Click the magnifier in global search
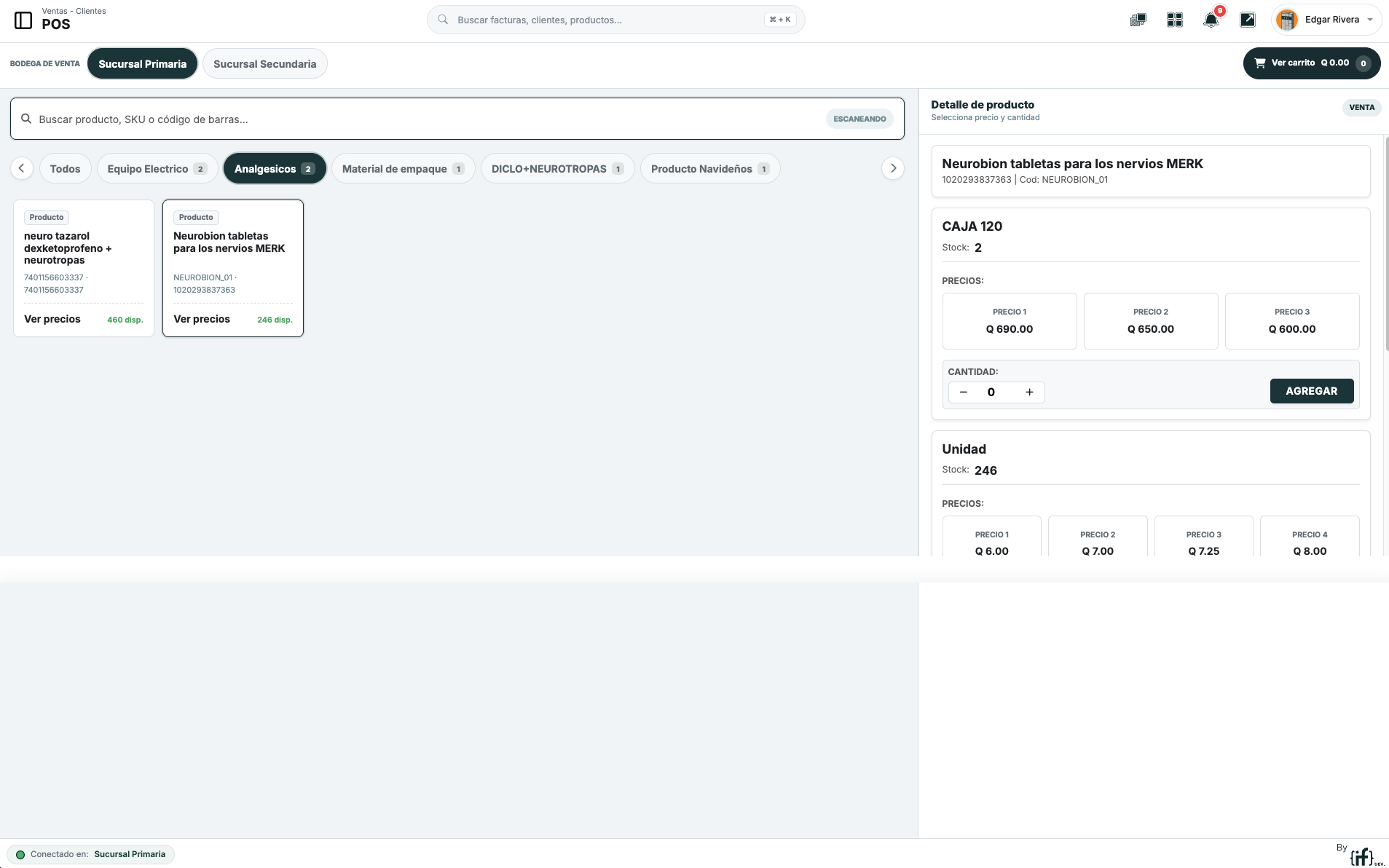Image resolution: width=1389 pixels, height=868 pixels. (x=443, y=20)
